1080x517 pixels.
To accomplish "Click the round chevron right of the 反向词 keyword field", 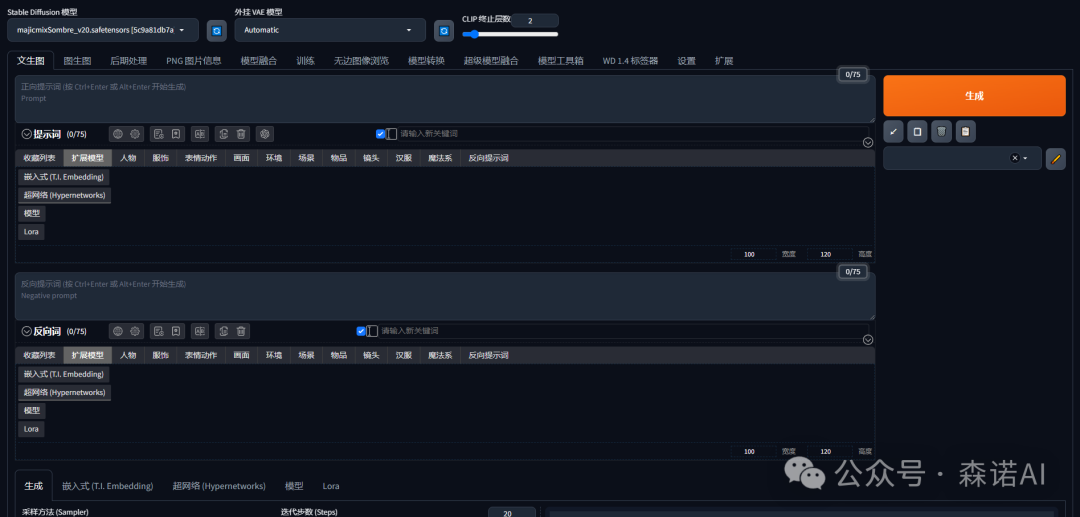I will tap(868, 339).
